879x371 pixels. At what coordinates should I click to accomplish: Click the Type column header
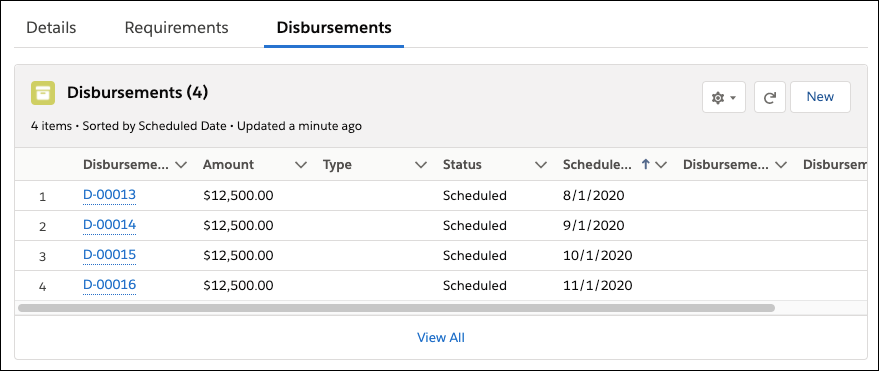coord(337,165)
